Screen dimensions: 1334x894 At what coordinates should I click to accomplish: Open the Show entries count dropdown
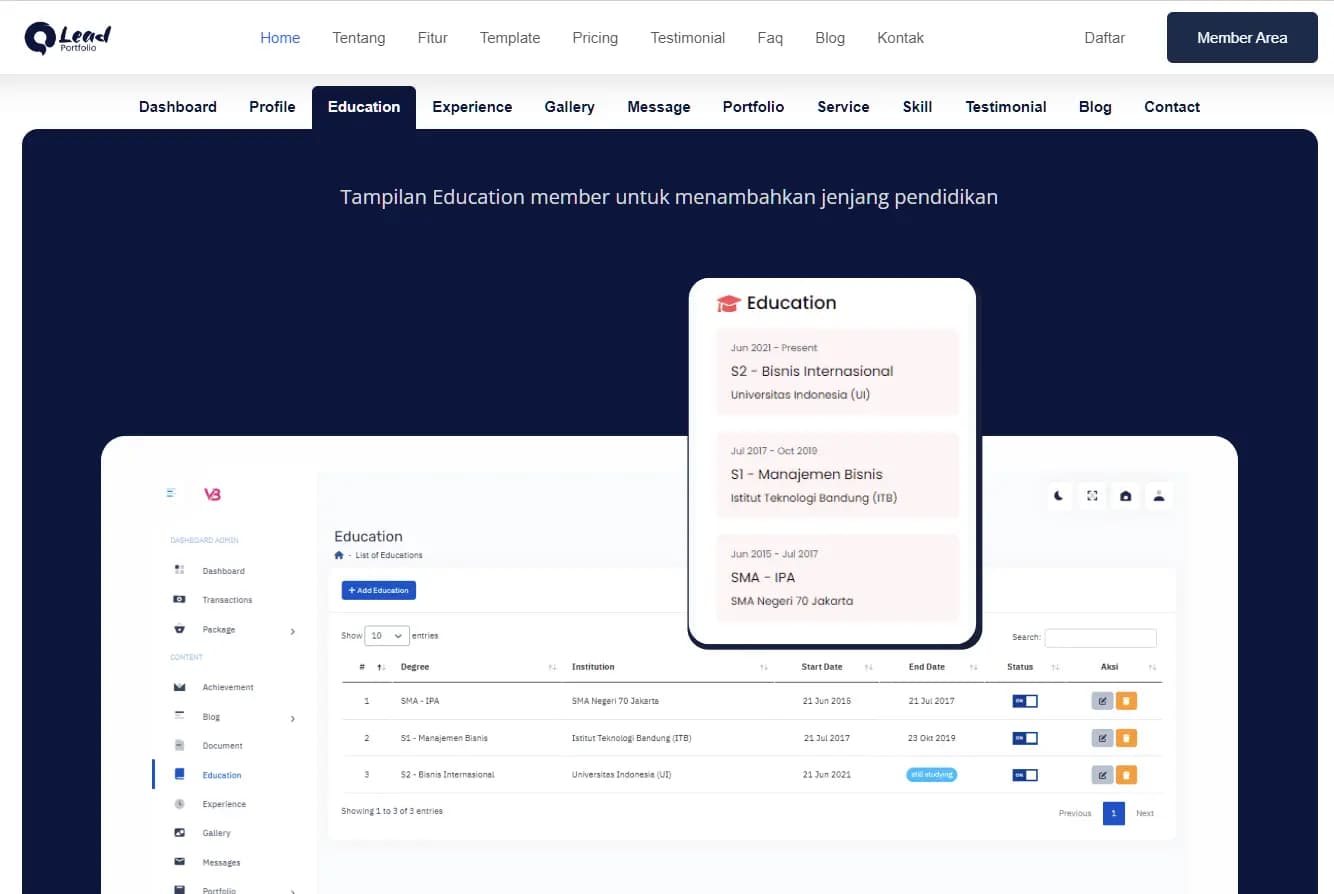[387, 635]
